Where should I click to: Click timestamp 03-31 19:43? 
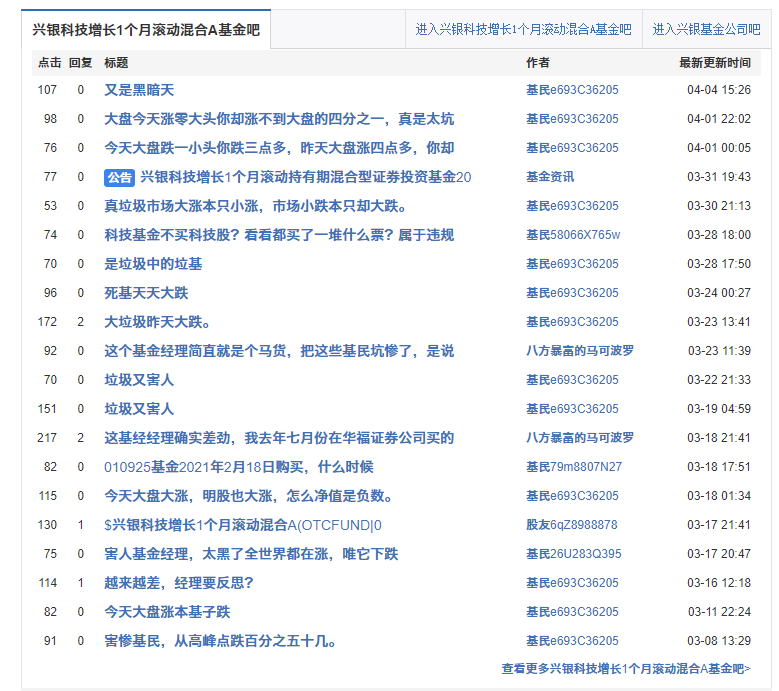(x=719, y=177)
